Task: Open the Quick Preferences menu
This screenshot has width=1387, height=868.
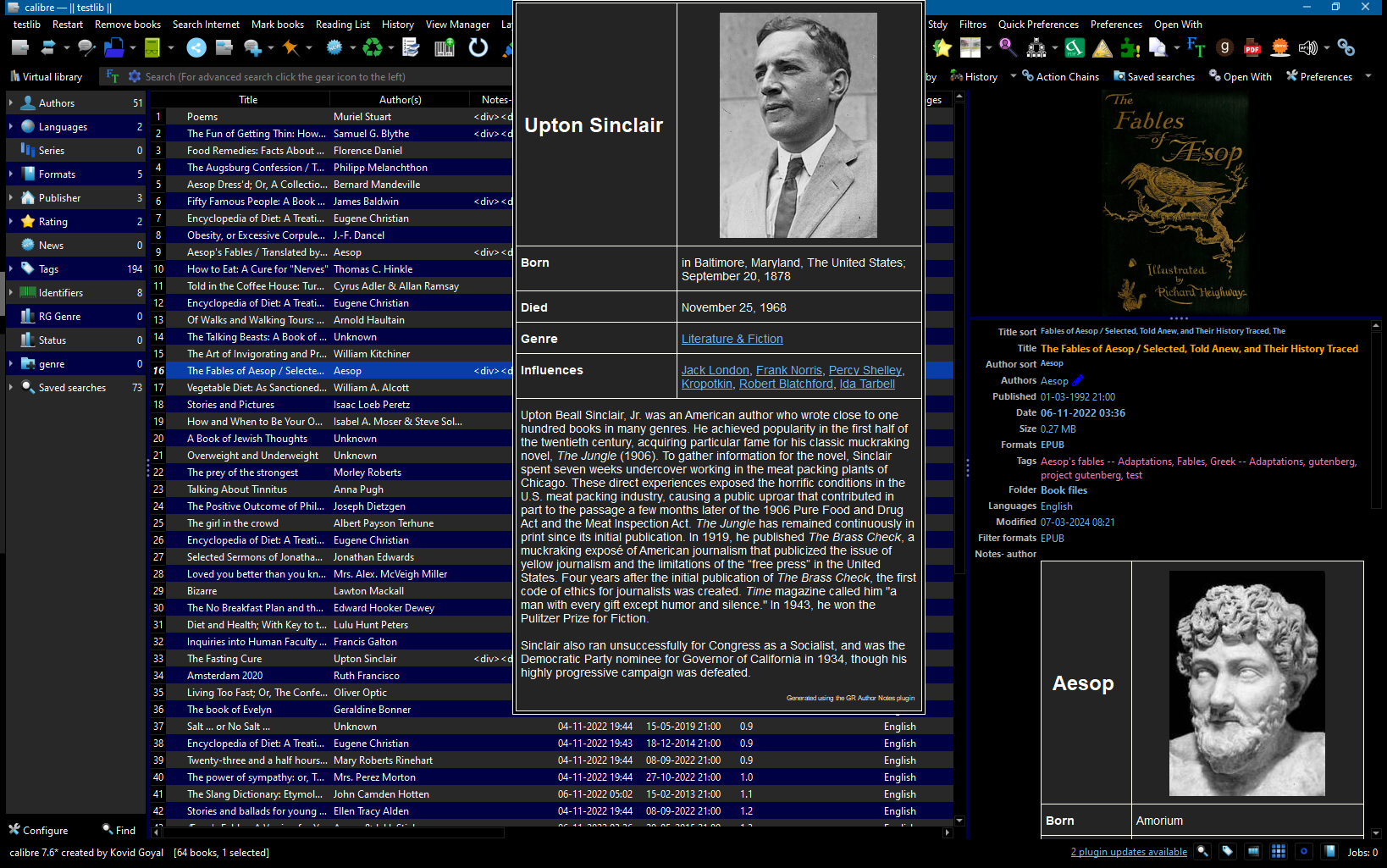Action: [x=1038, y=25]
